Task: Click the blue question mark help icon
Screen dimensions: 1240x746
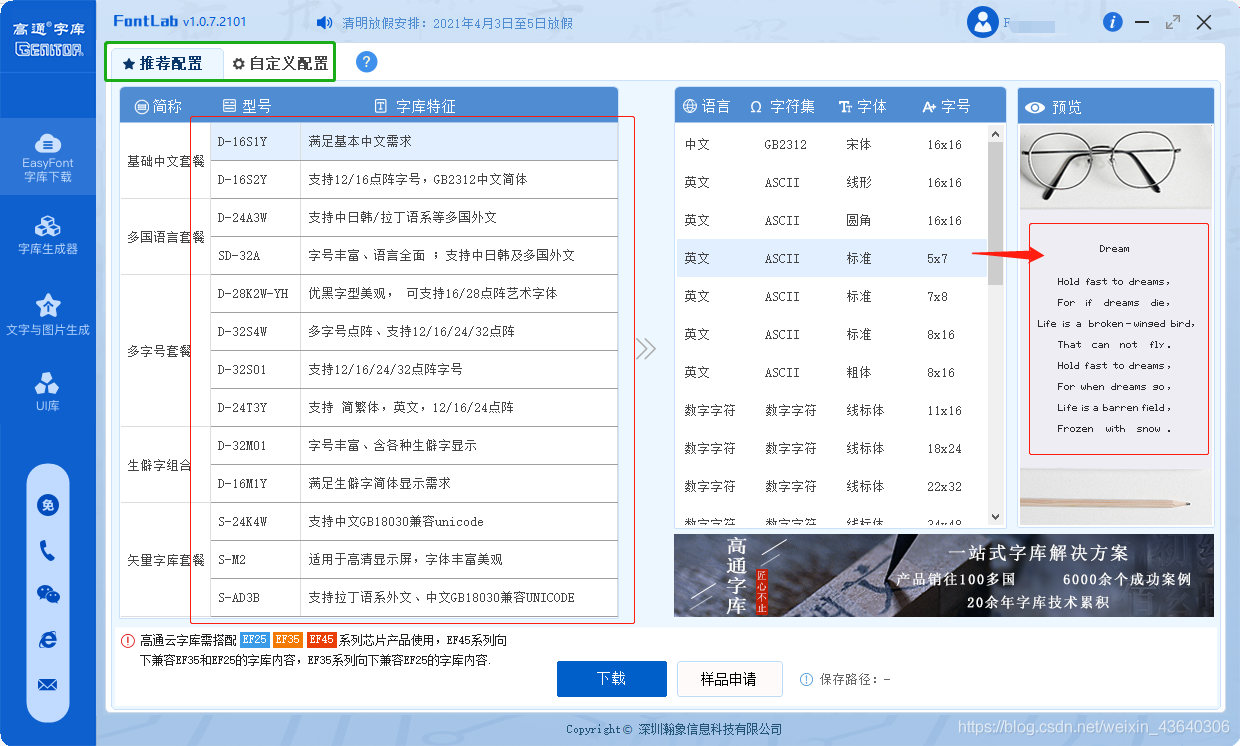Action: 367,62
